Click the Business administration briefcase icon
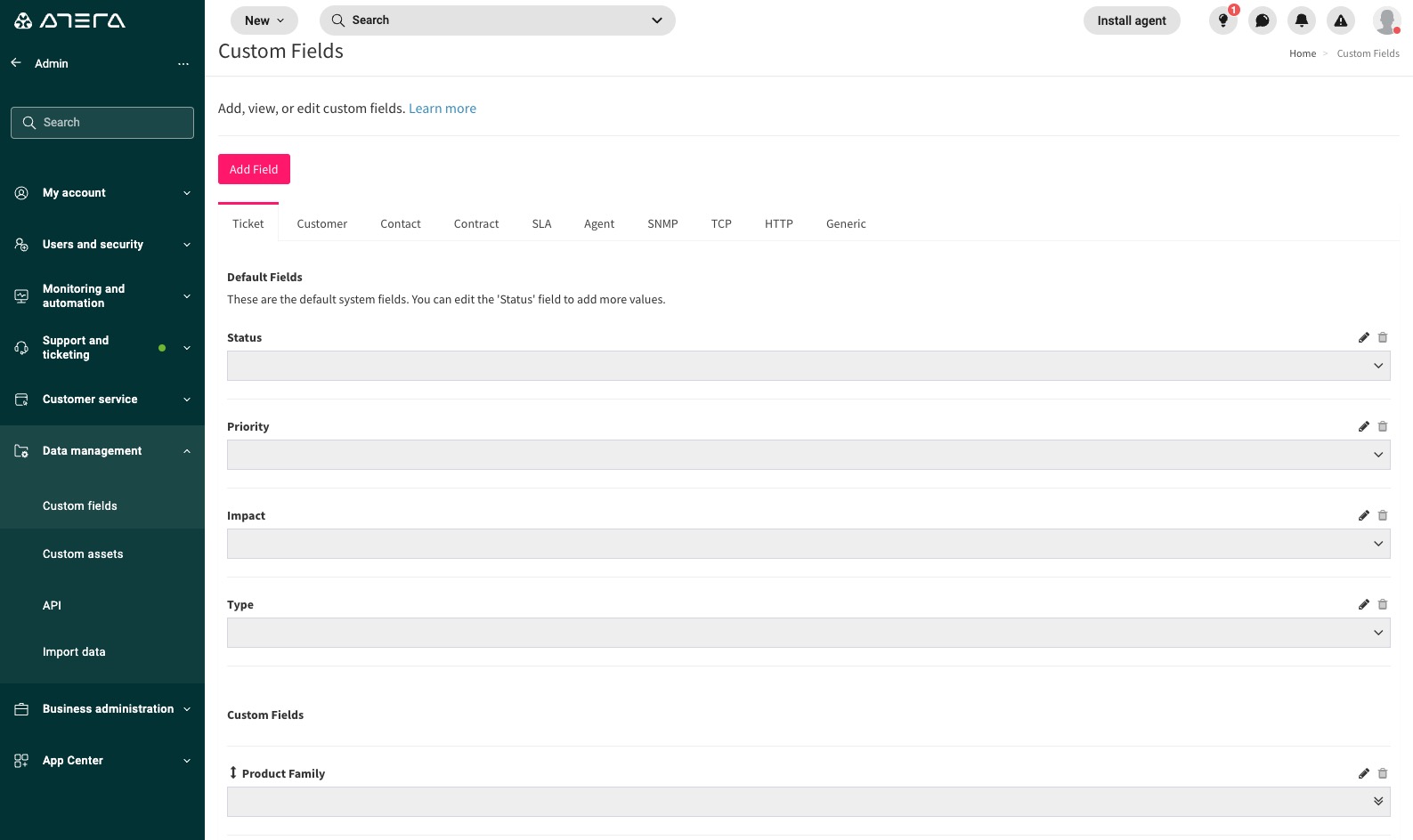1413x840 pixels. pos(21,709)
